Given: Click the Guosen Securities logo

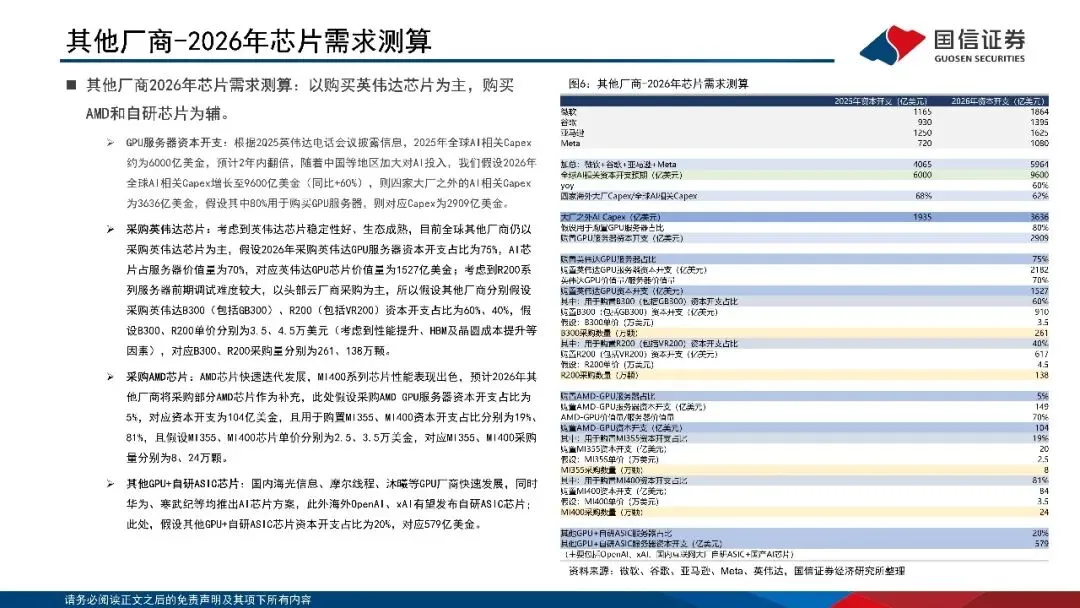Looking at the screenshot, I should (x=943, y=45).
